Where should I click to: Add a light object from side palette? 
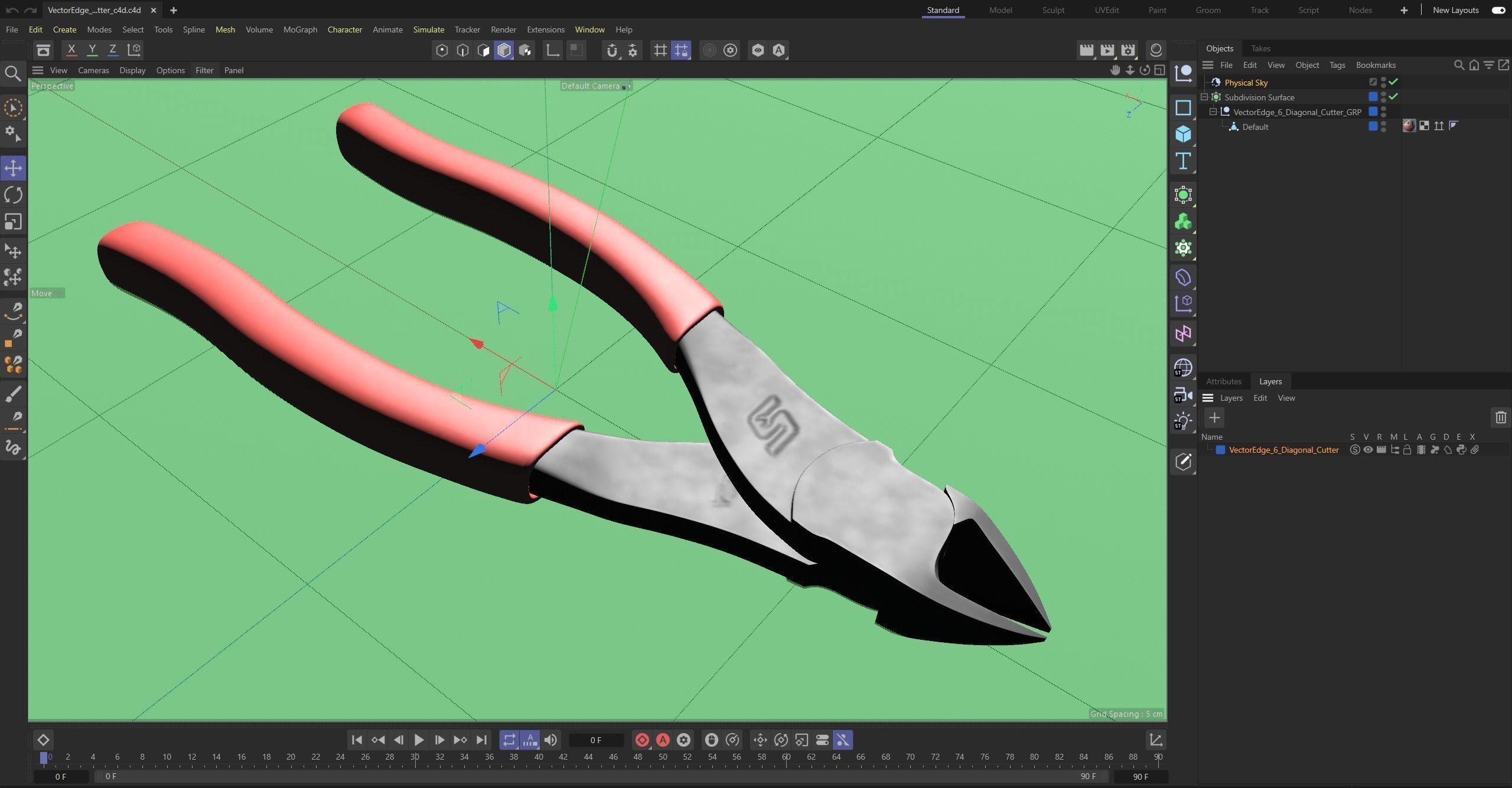click(1183, 421)
